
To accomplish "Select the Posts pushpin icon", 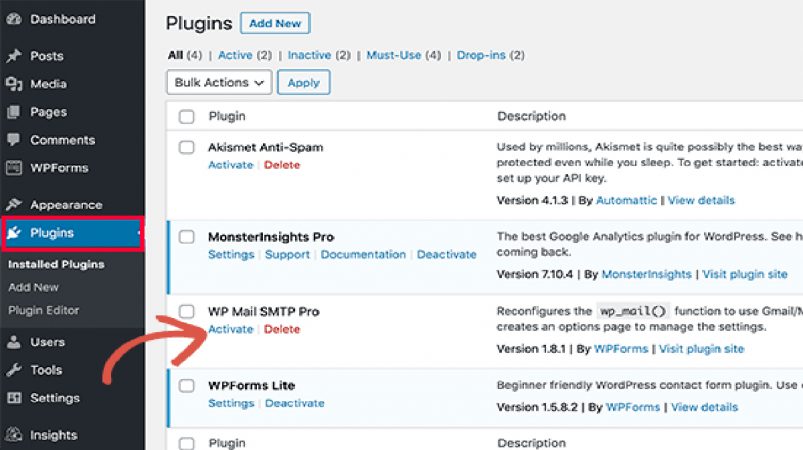I will 14,56.
